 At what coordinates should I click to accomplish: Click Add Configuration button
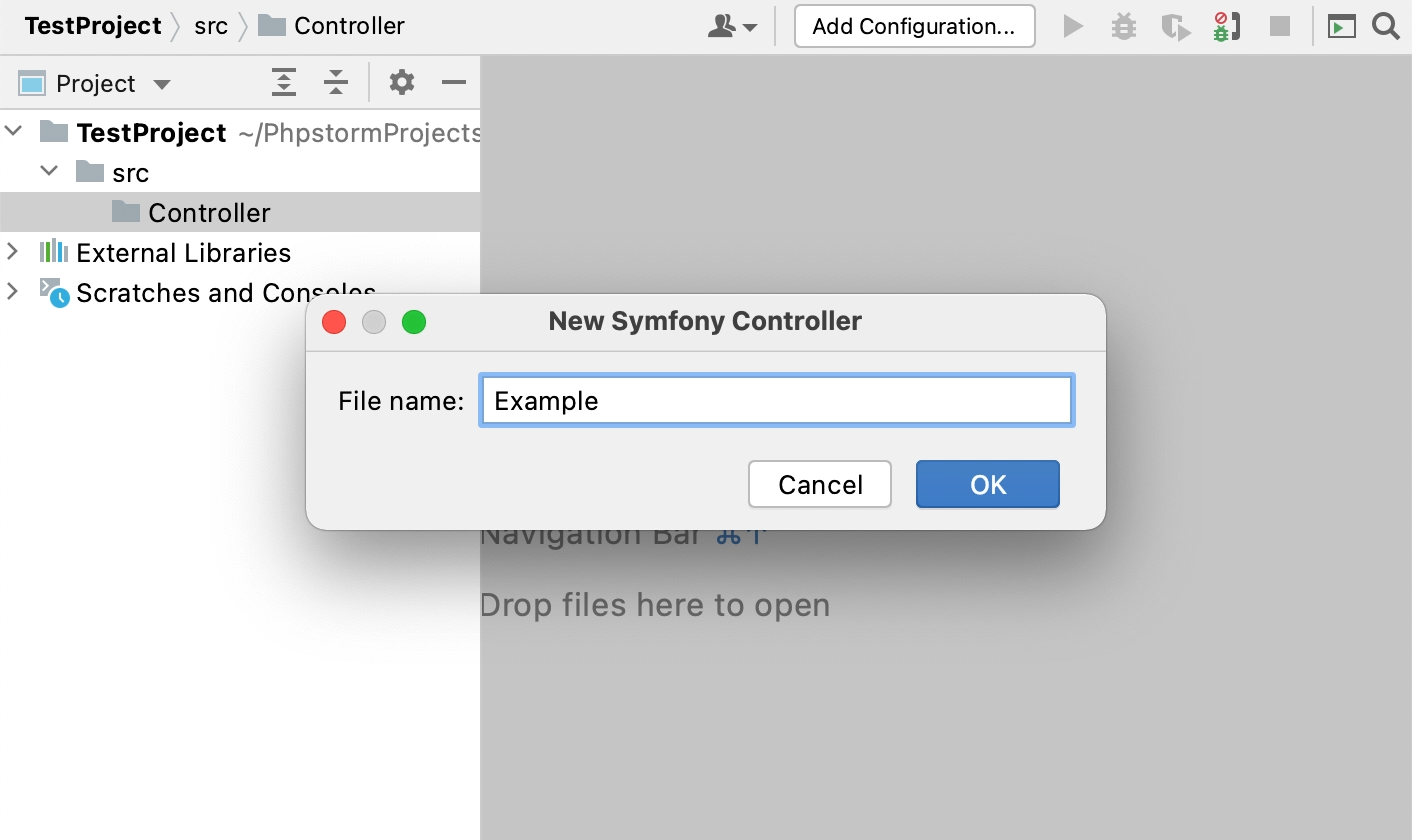coord(914,26)
